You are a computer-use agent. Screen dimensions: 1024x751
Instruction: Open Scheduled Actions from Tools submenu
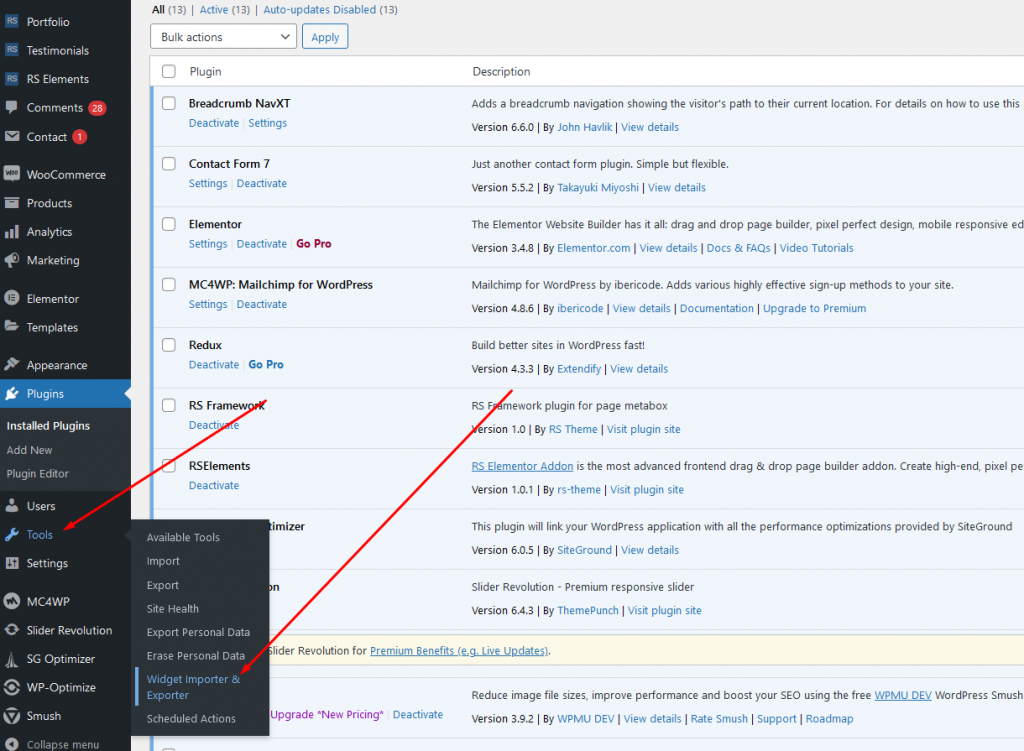pos(191,718)
